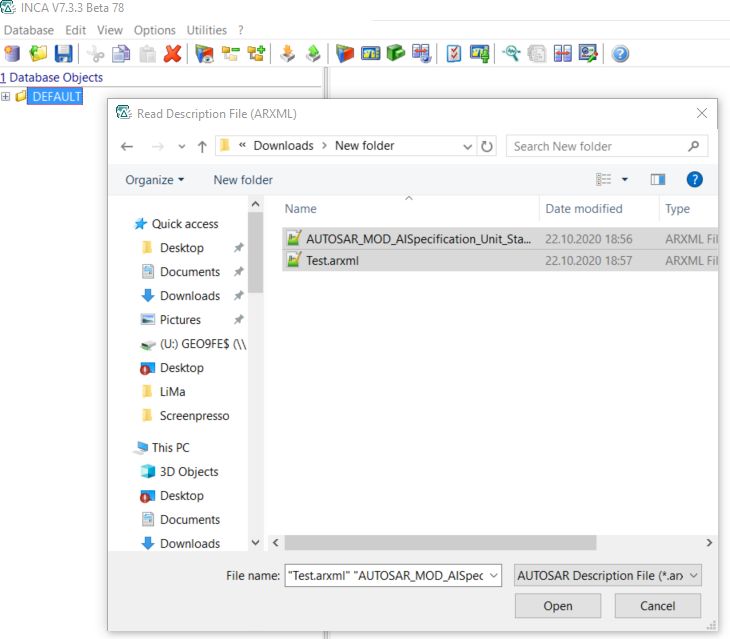The image size is (730, 639).
Task: Click the Search New folder input field
Action: pos(598,146)
